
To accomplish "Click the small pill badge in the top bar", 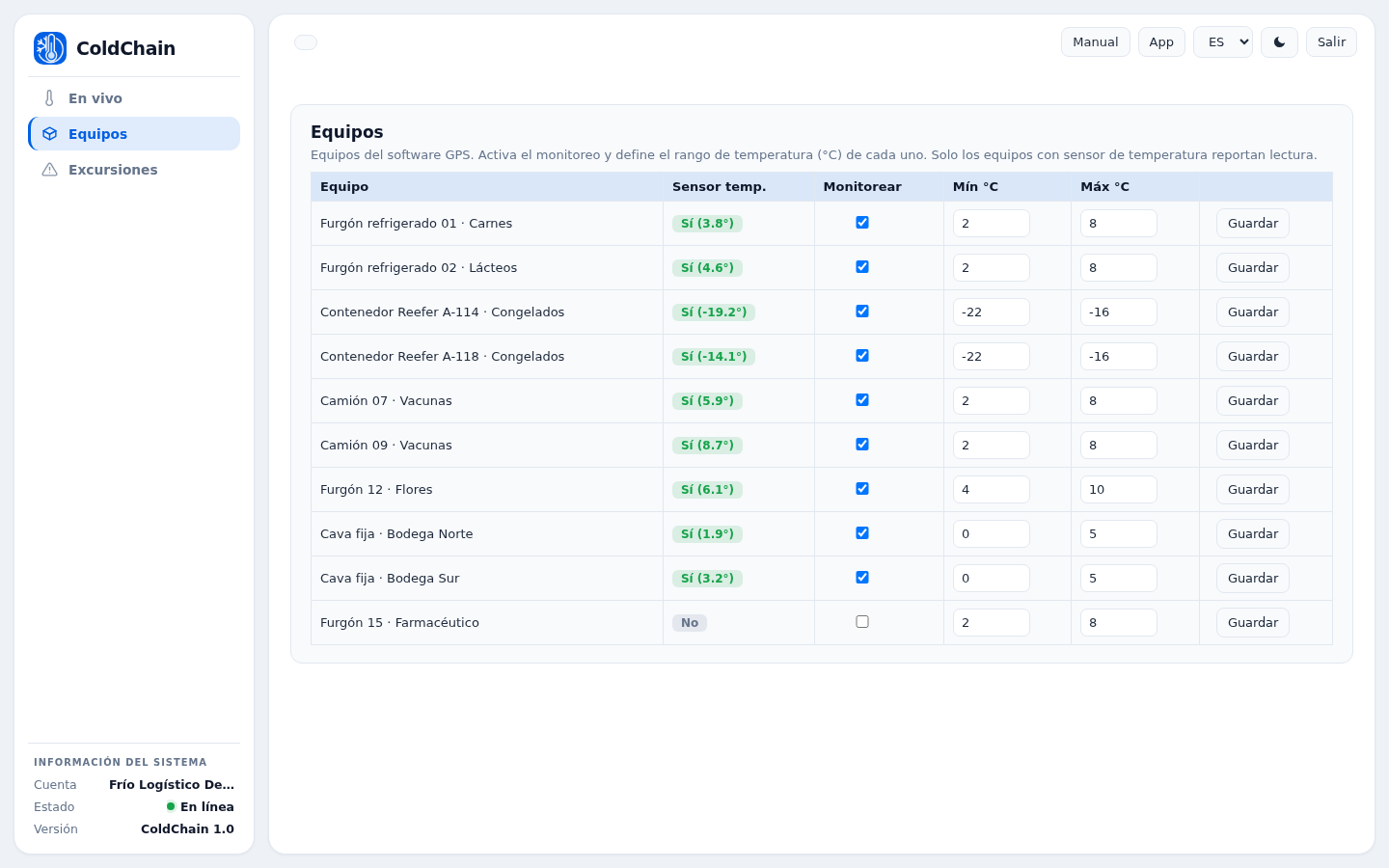I will pos(306,42).
